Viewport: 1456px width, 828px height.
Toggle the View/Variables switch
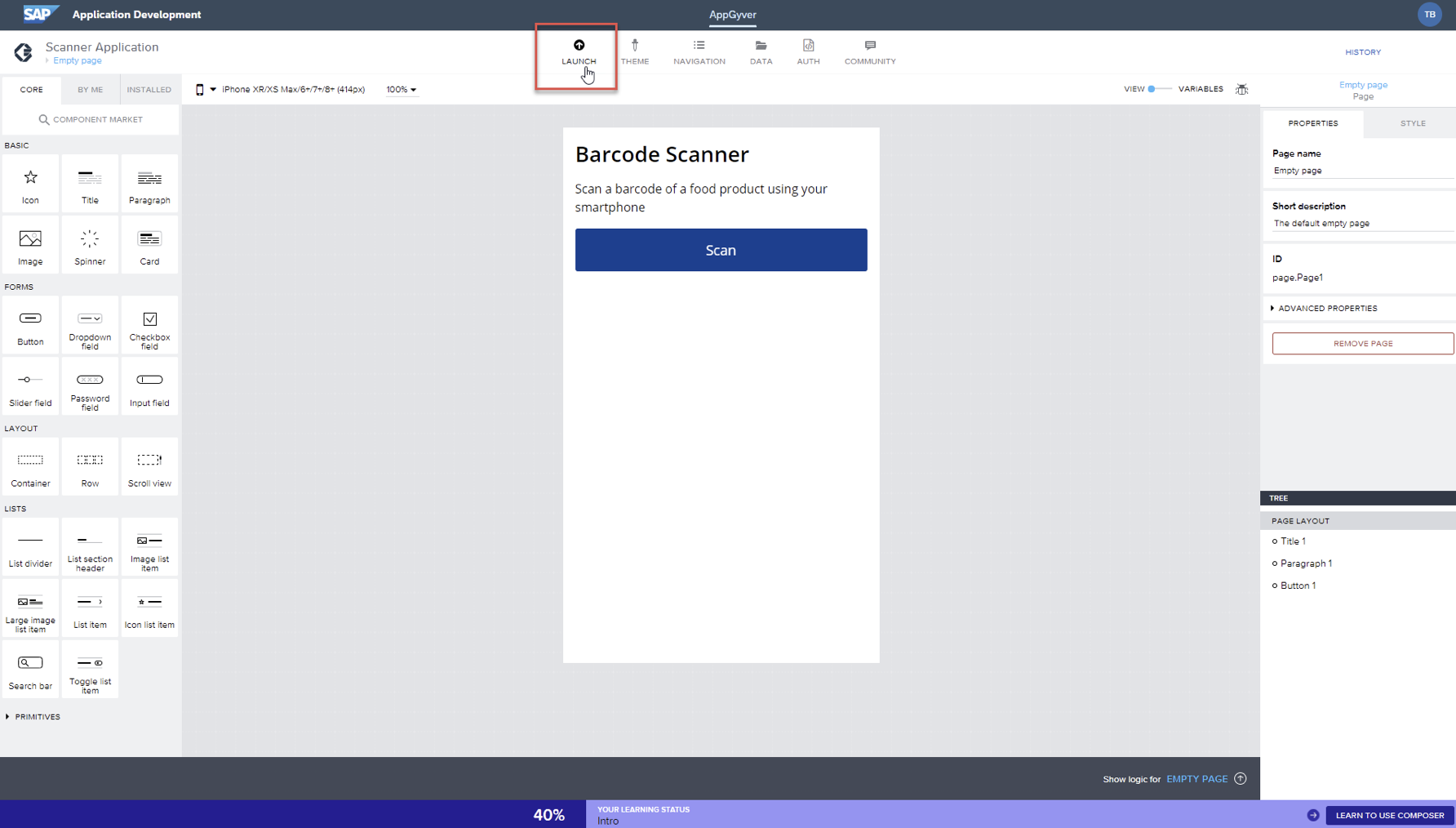[1158, 89]
